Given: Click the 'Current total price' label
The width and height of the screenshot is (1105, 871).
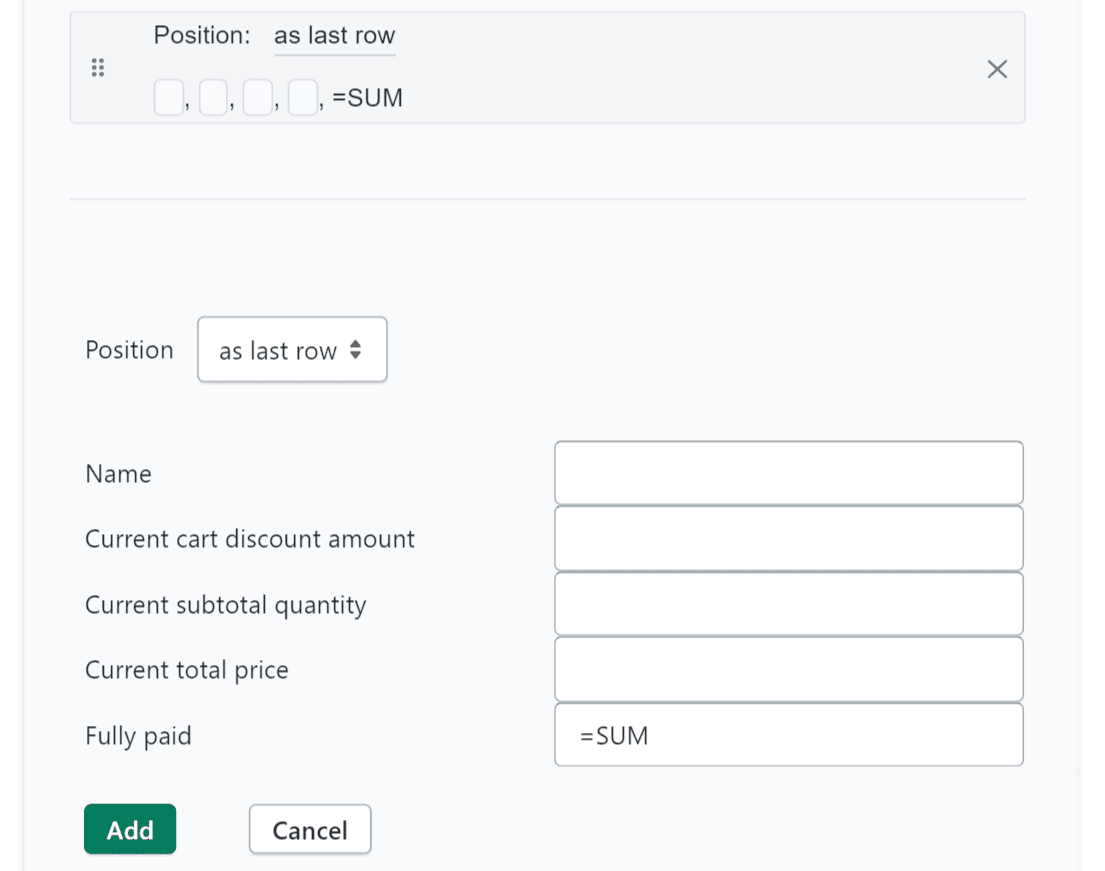Looking at the screenshot, I should click(x=186, y=670).
